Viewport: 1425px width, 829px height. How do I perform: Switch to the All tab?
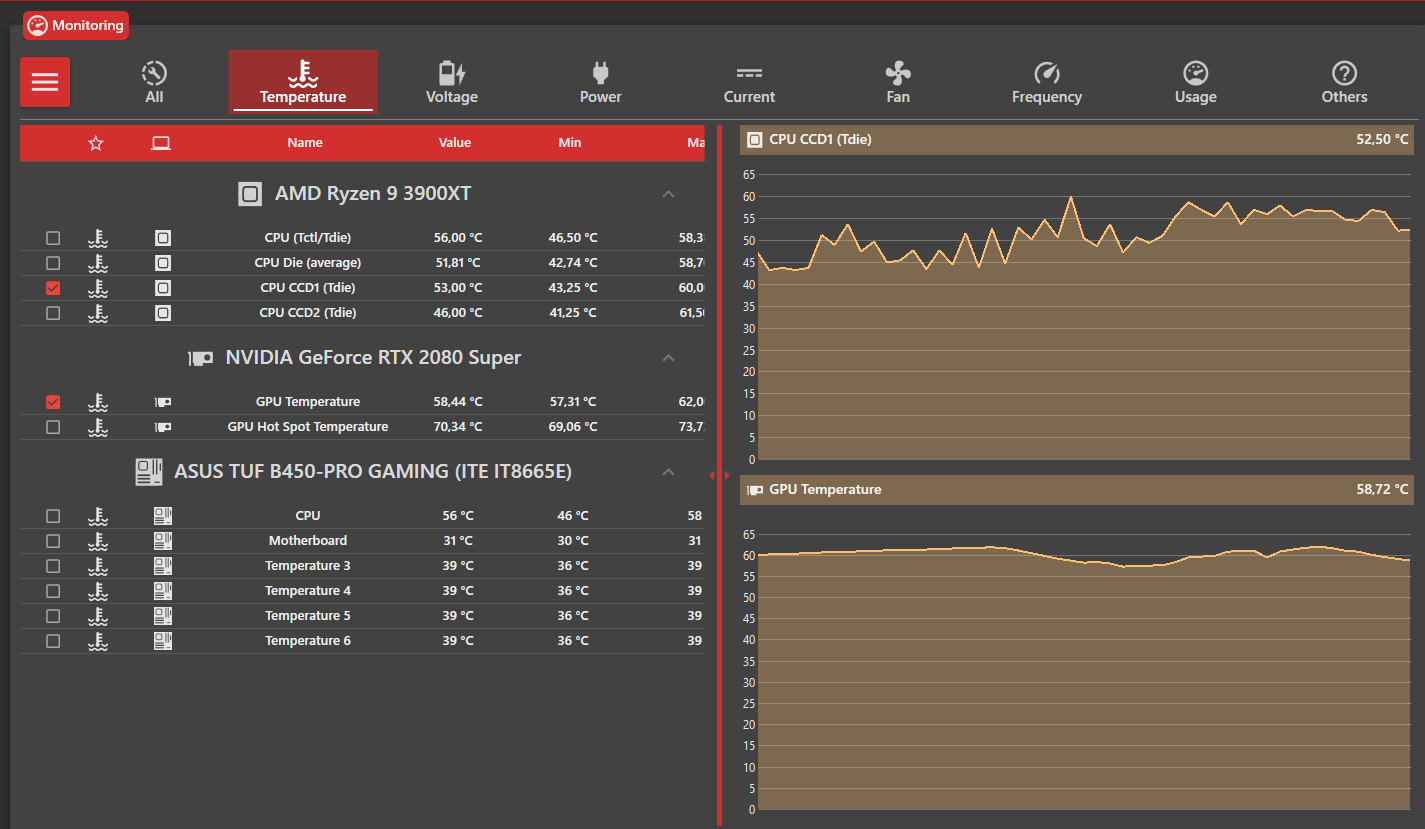(154, 82)
